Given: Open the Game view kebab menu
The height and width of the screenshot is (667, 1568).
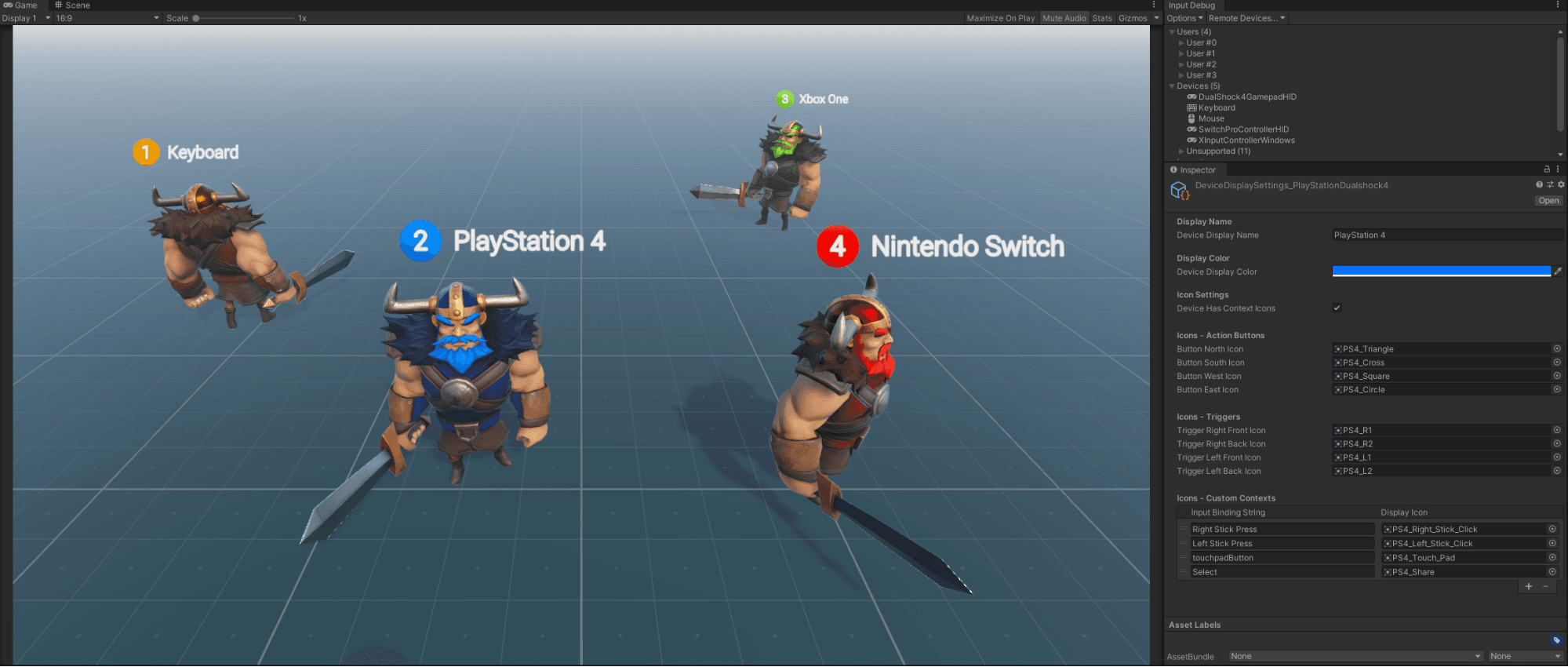Looking at the screenshot, I should pos(1154,5).
